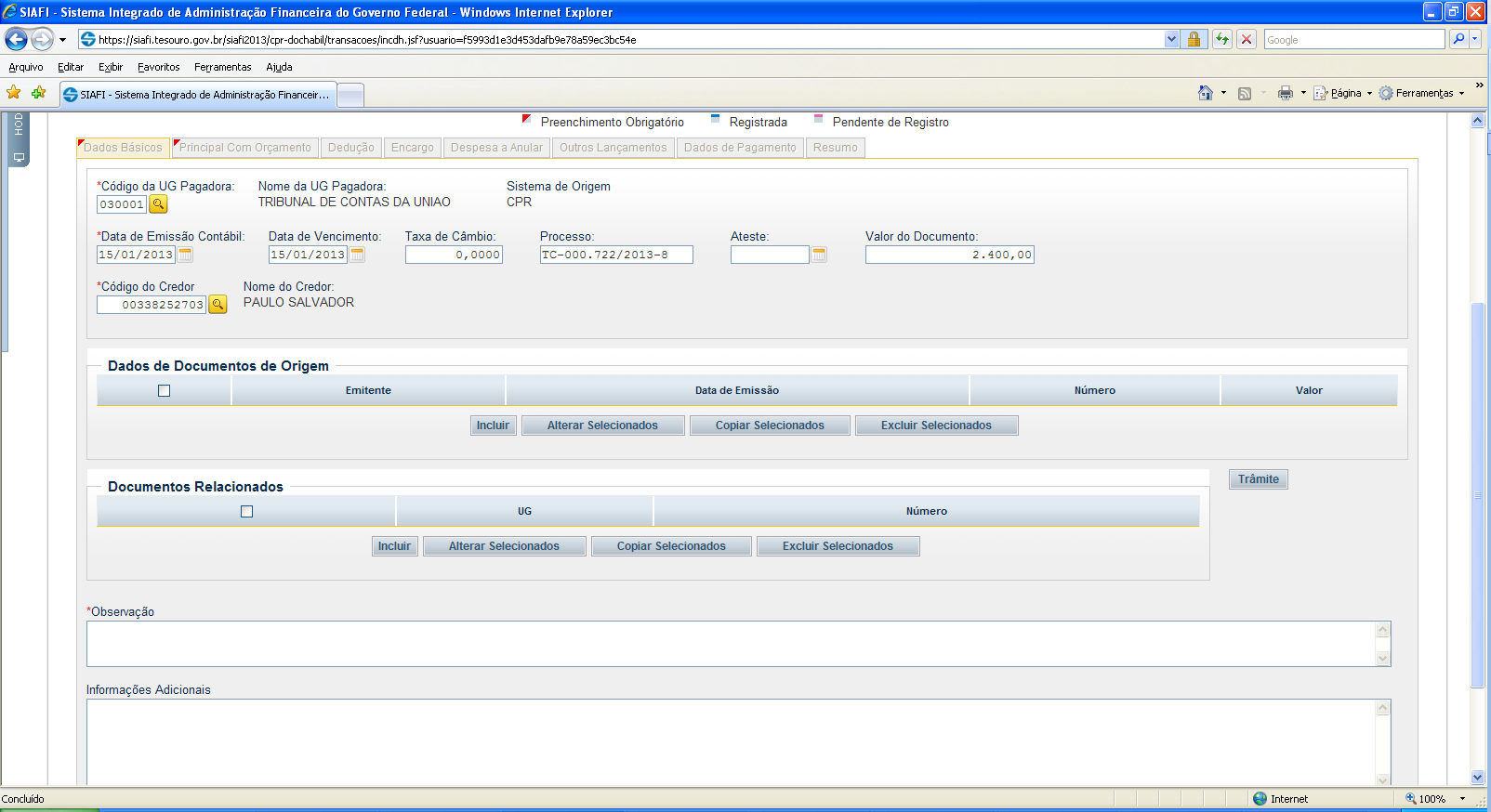Image resolution: width=1491 pixels, height=812 pixels.
Task: Click UG Pagadora search magnifier icon
Action: (158, 204)
